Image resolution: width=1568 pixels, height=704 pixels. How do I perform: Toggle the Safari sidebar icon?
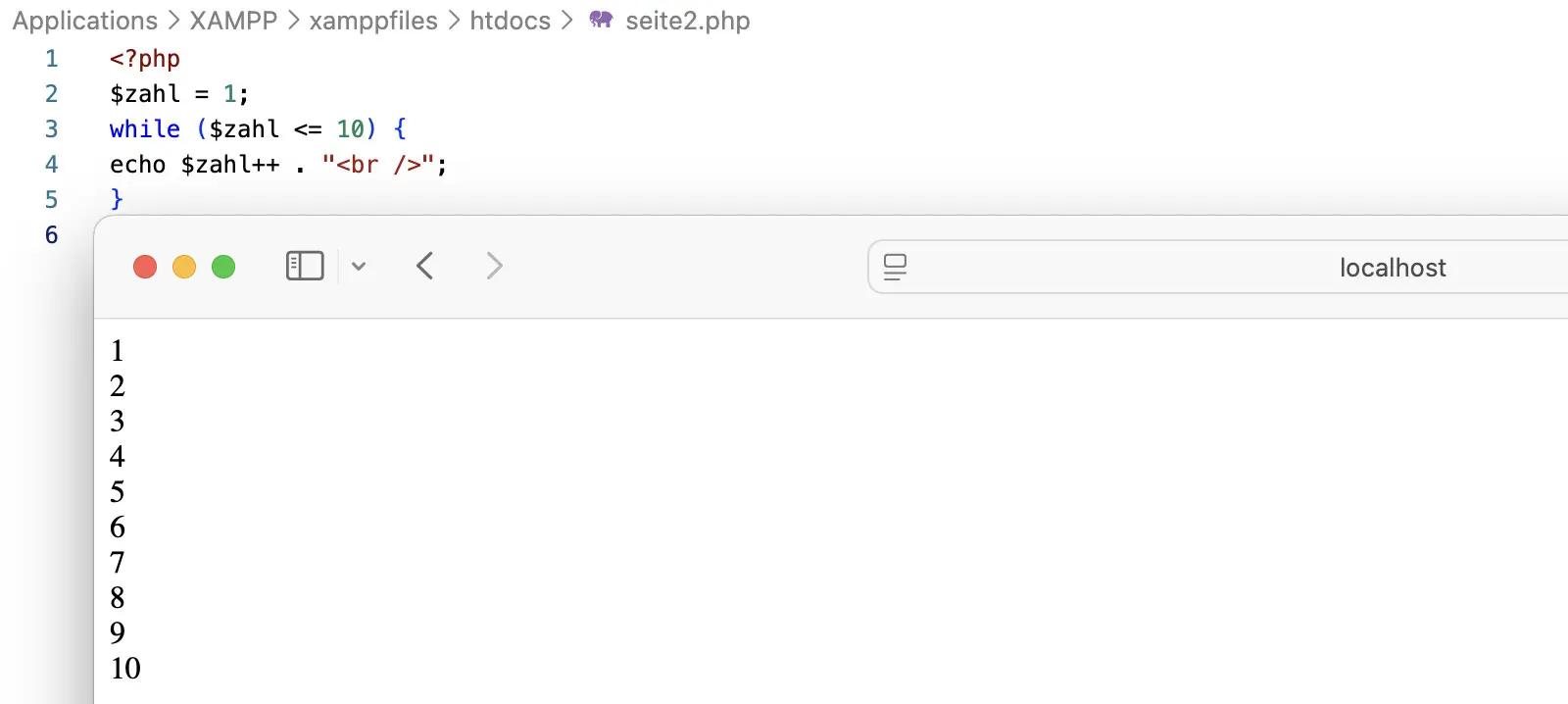[305, 266]
